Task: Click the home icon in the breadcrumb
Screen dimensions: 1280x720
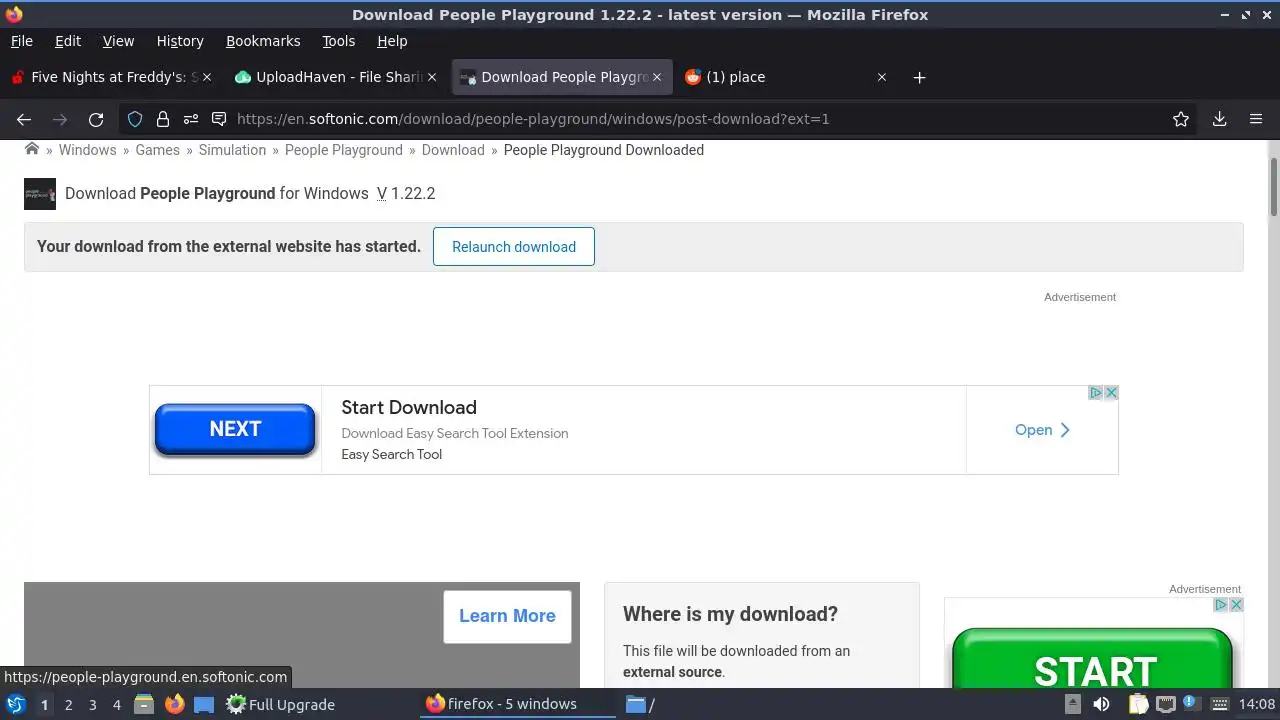Action: pos(32,149)
